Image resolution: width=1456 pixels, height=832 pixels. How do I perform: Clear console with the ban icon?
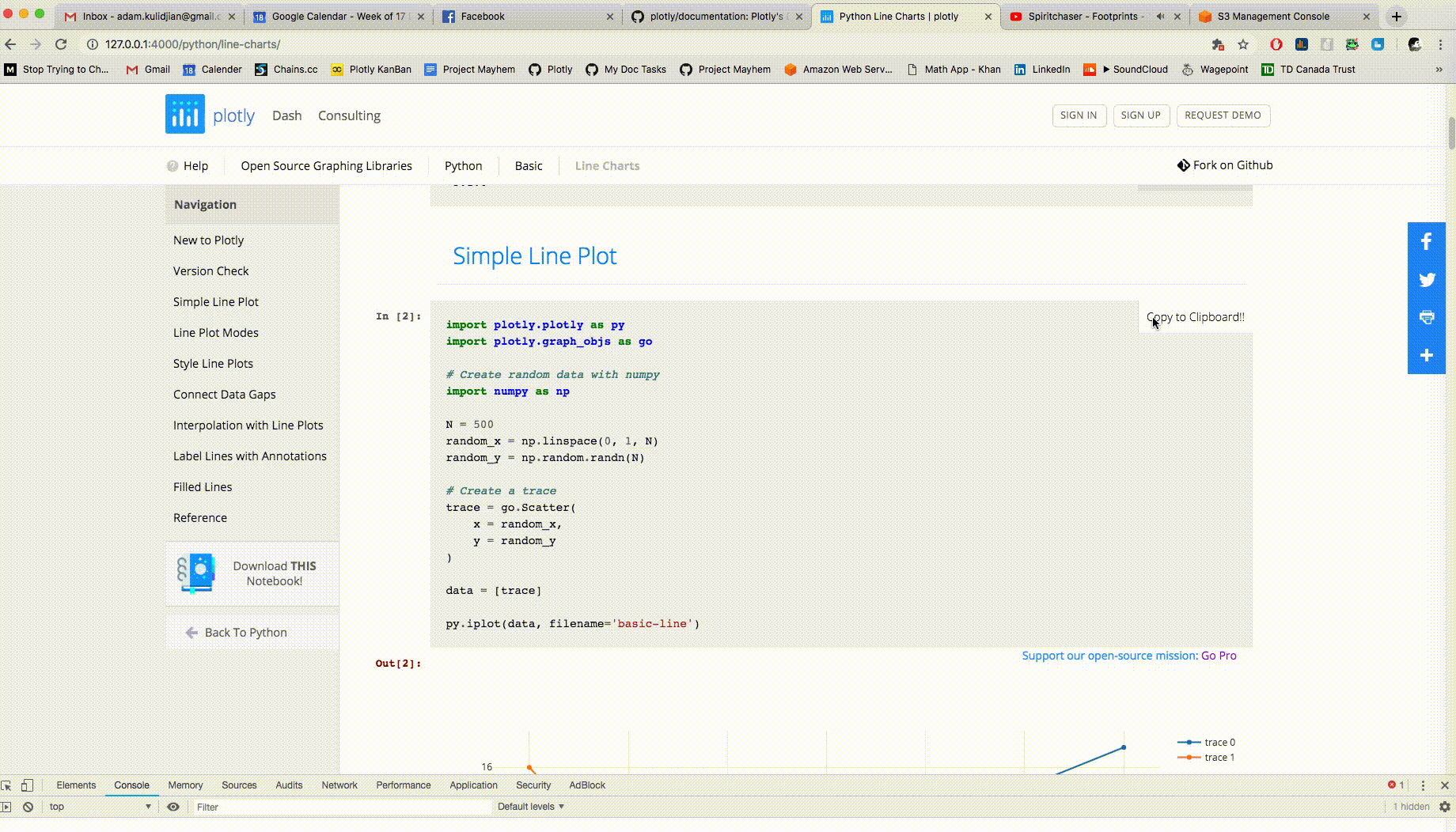point(28,807)
